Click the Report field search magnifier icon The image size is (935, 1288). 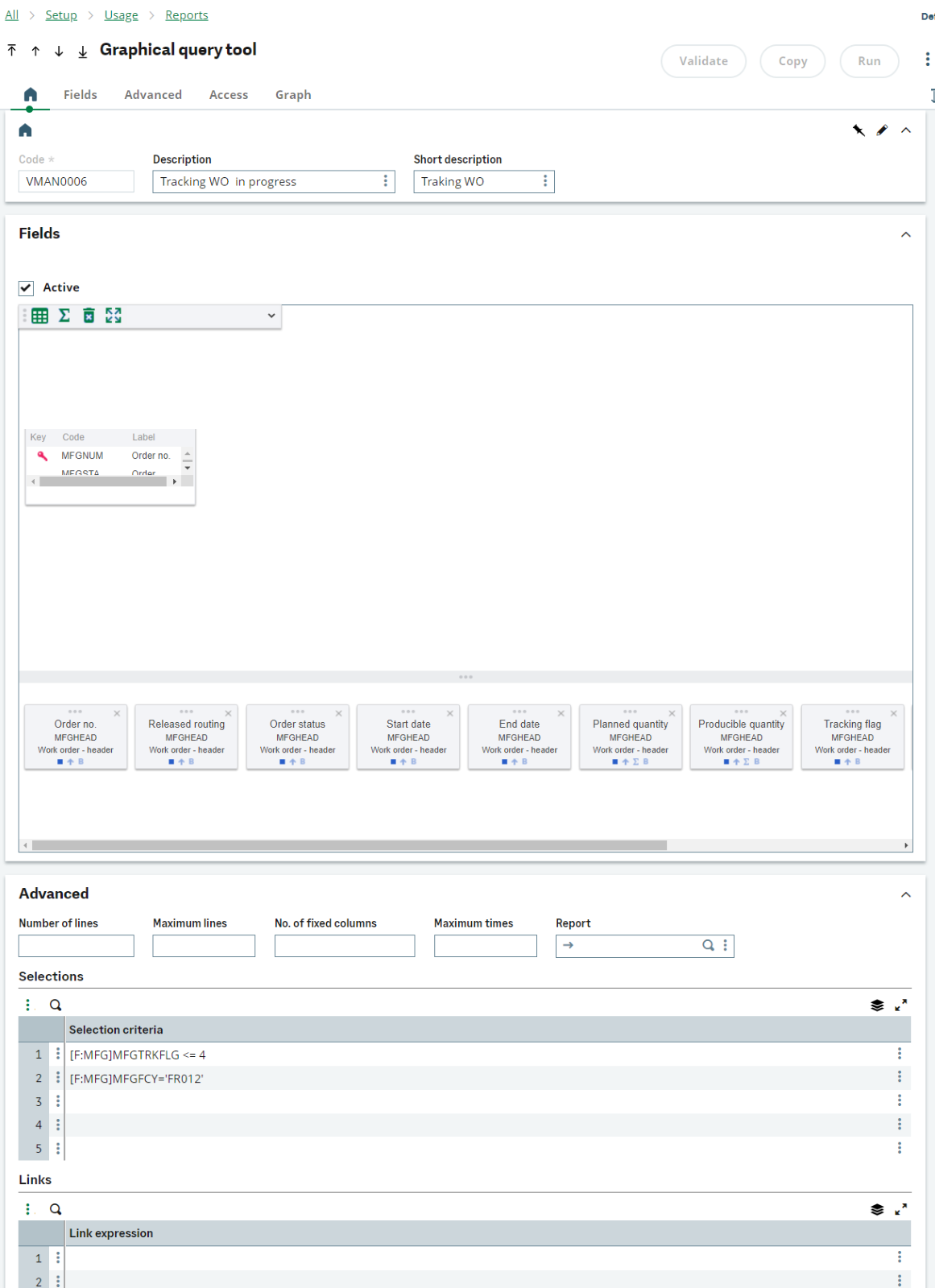[708, 945]
